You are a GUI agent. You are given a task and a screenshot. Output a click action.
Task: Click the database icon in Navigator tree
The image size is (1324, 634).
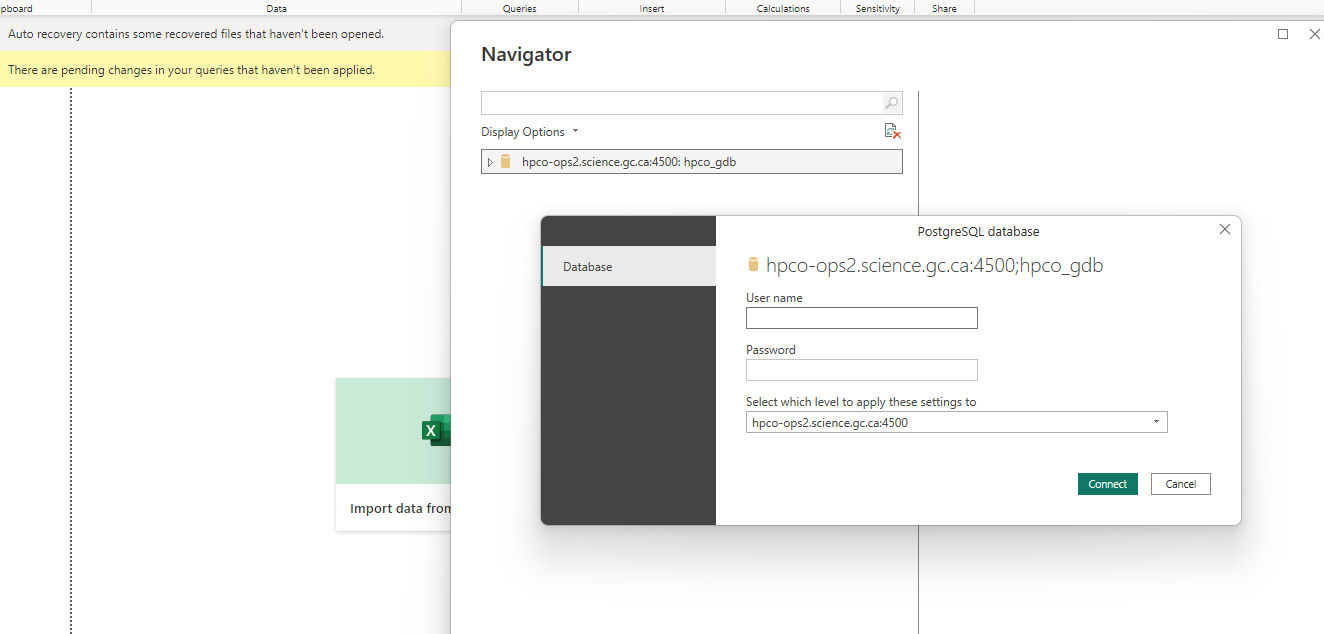tap(506, 162)
